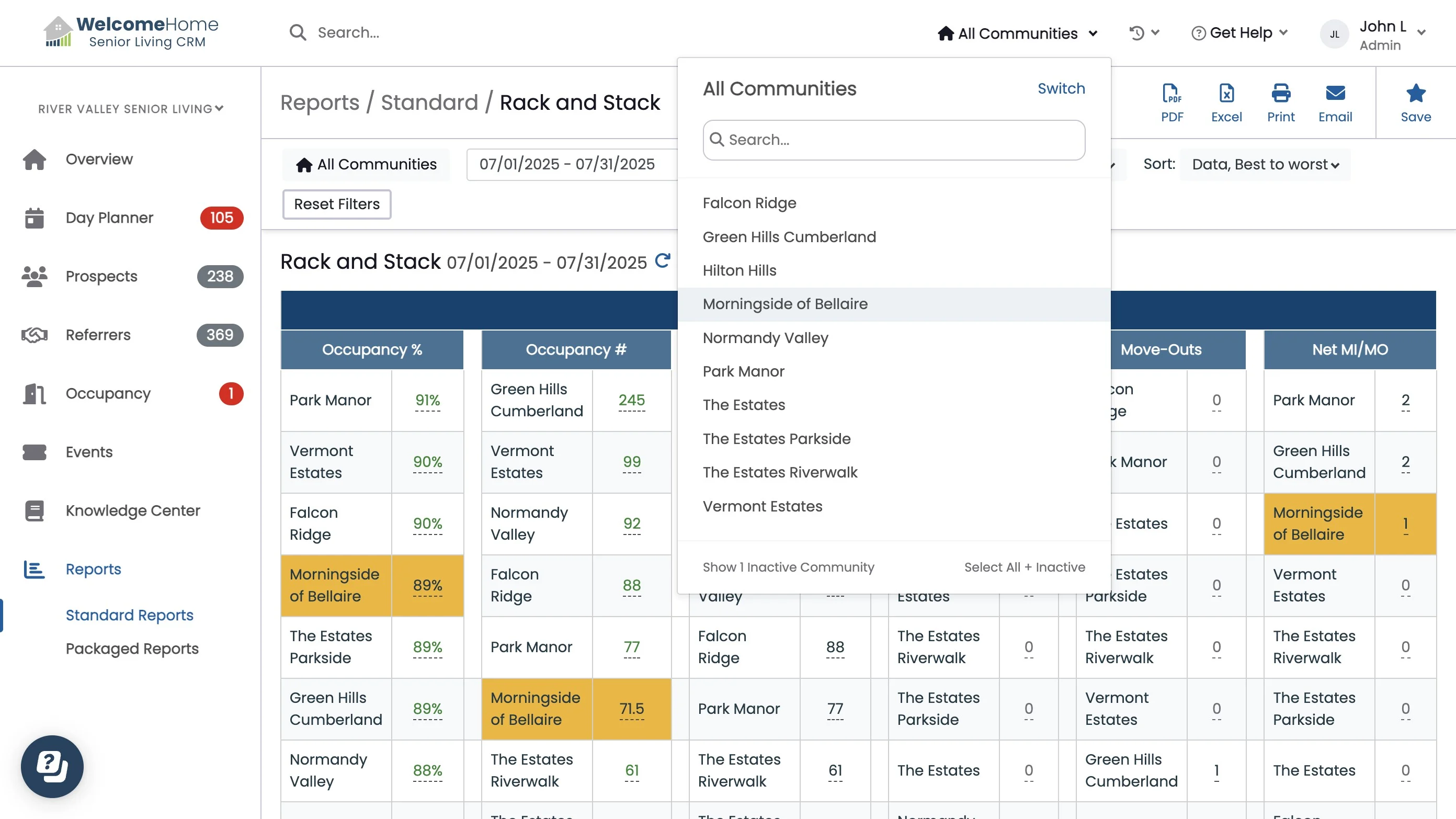Select Morningside of Bellaire from community list
The image size is (1456, 819).
coord(784,304)
